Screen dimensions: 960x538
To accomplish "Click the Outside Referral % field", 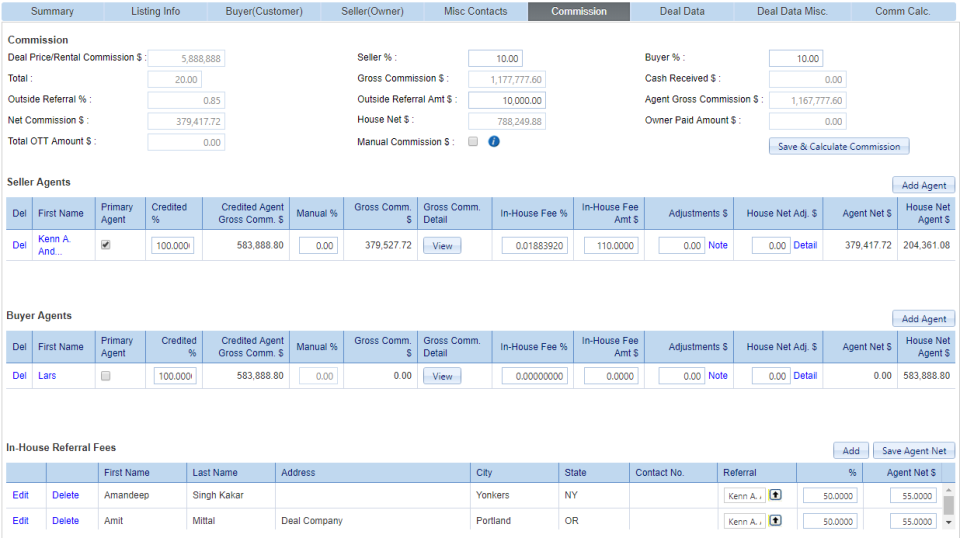I will pyautogui.click(x=186, y=100).
